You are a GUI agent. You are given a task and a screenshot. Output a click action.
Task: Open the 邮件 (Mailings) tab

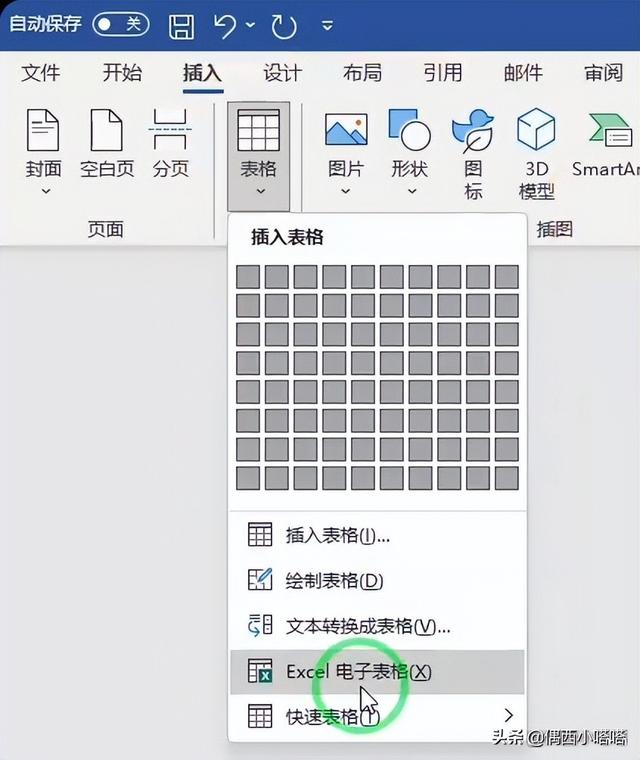click(x=523, y=73)
